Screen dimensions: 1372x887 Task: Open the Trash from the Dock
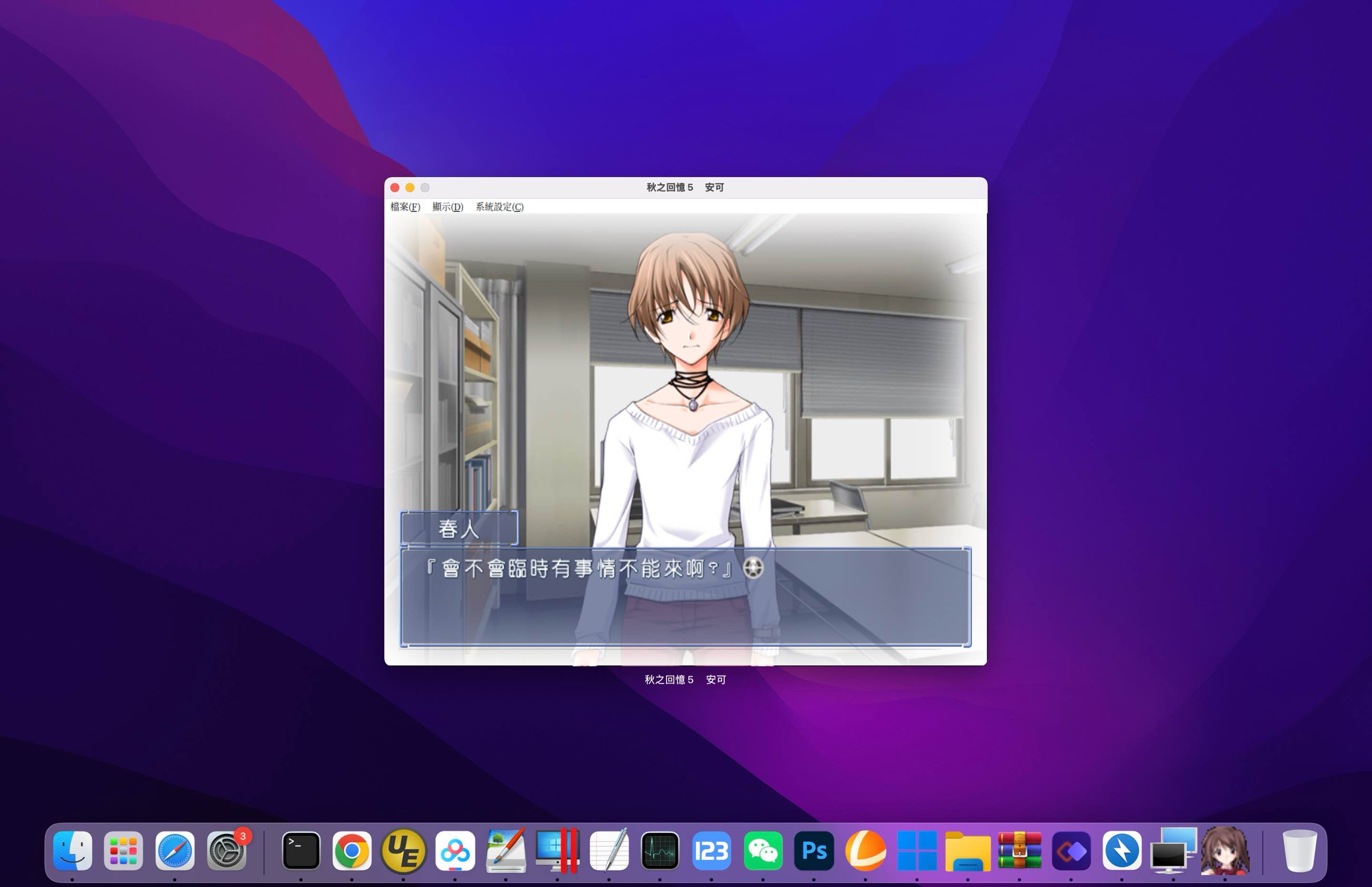tap(1300, 851)
